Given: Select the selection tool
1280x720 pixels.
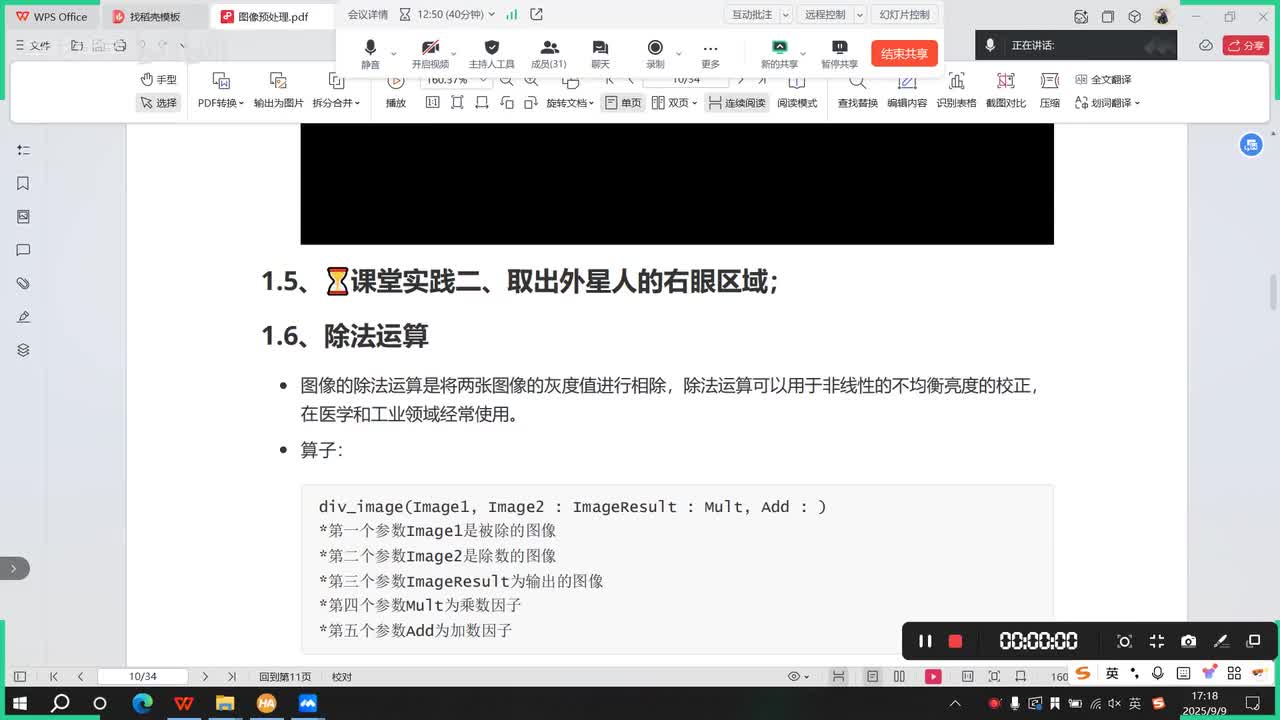Looking at the screenshot, I should pos(159,103).
